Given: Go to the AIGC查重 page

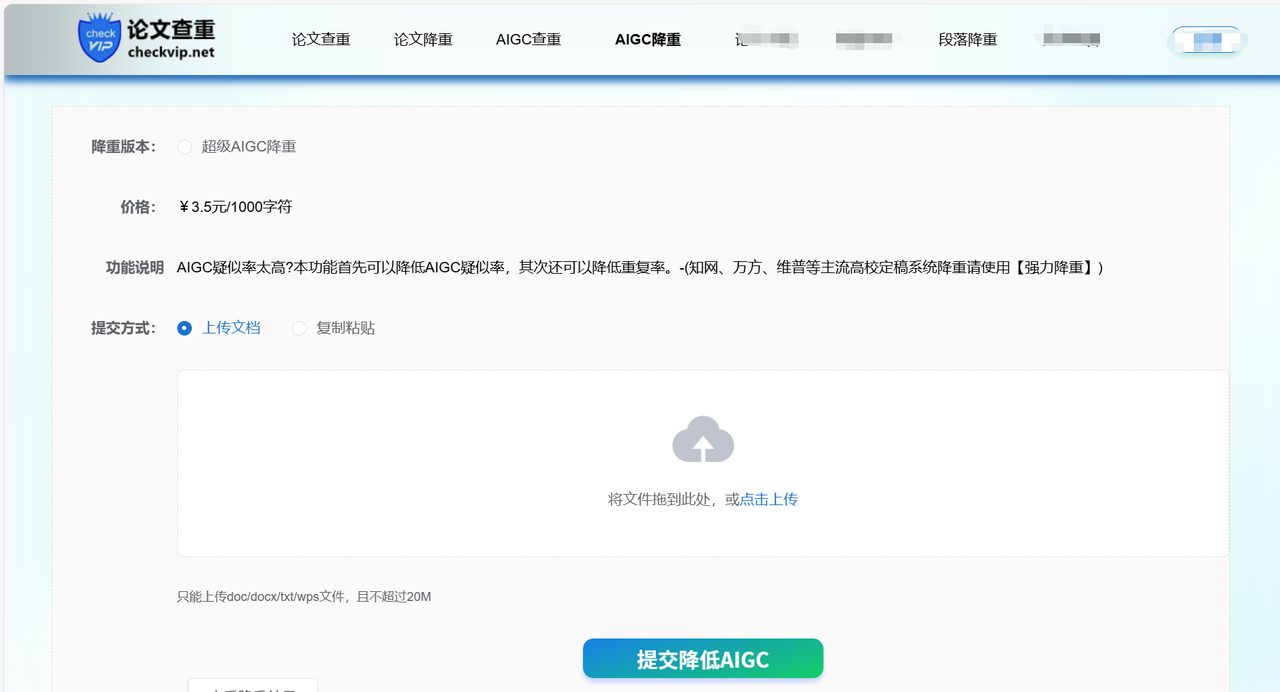Looking at the screenshot, I should click(x=529, y=40).
